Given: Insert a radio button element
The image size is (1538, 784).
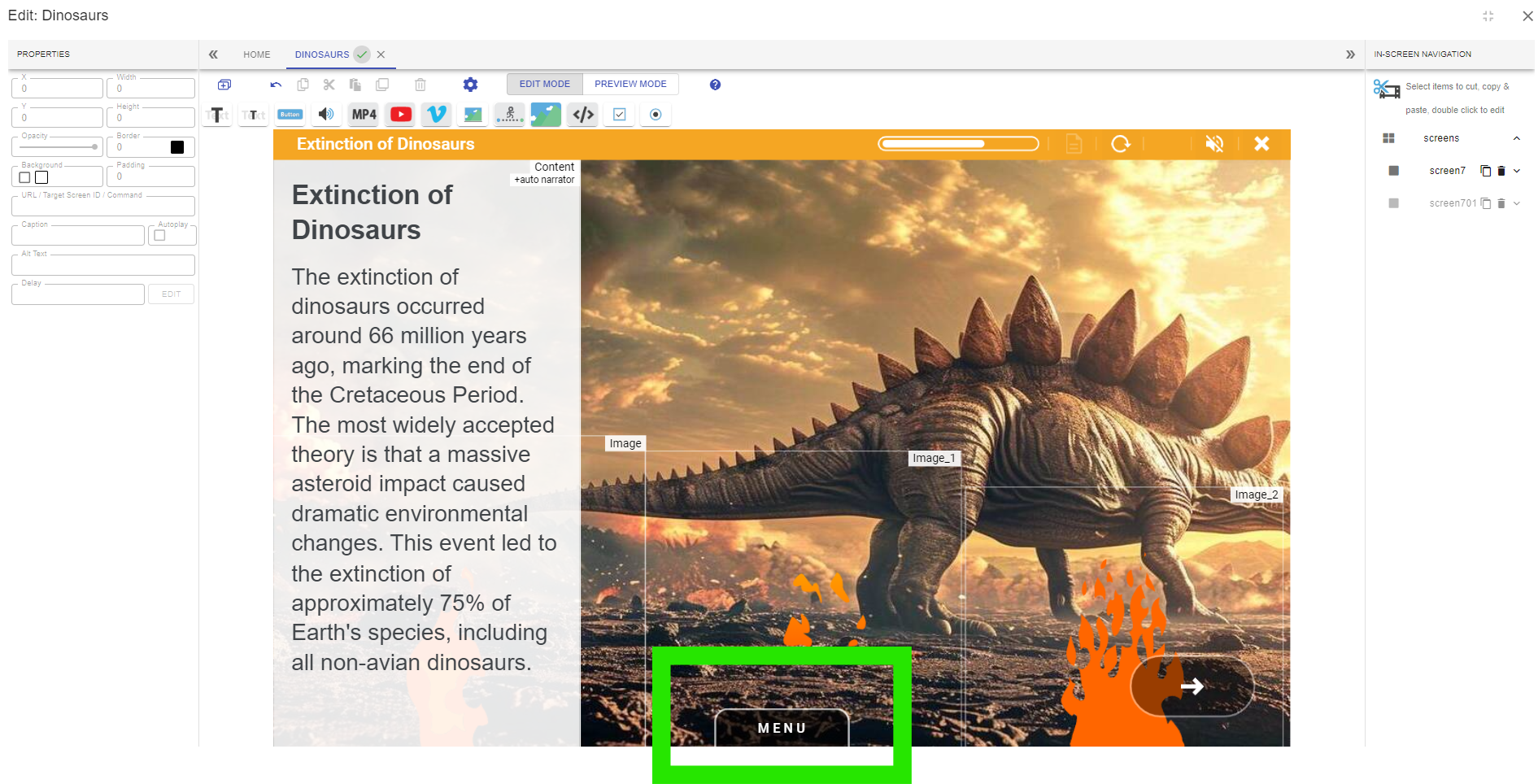Looking at the screenshot, I should click(x=656, y=115).
